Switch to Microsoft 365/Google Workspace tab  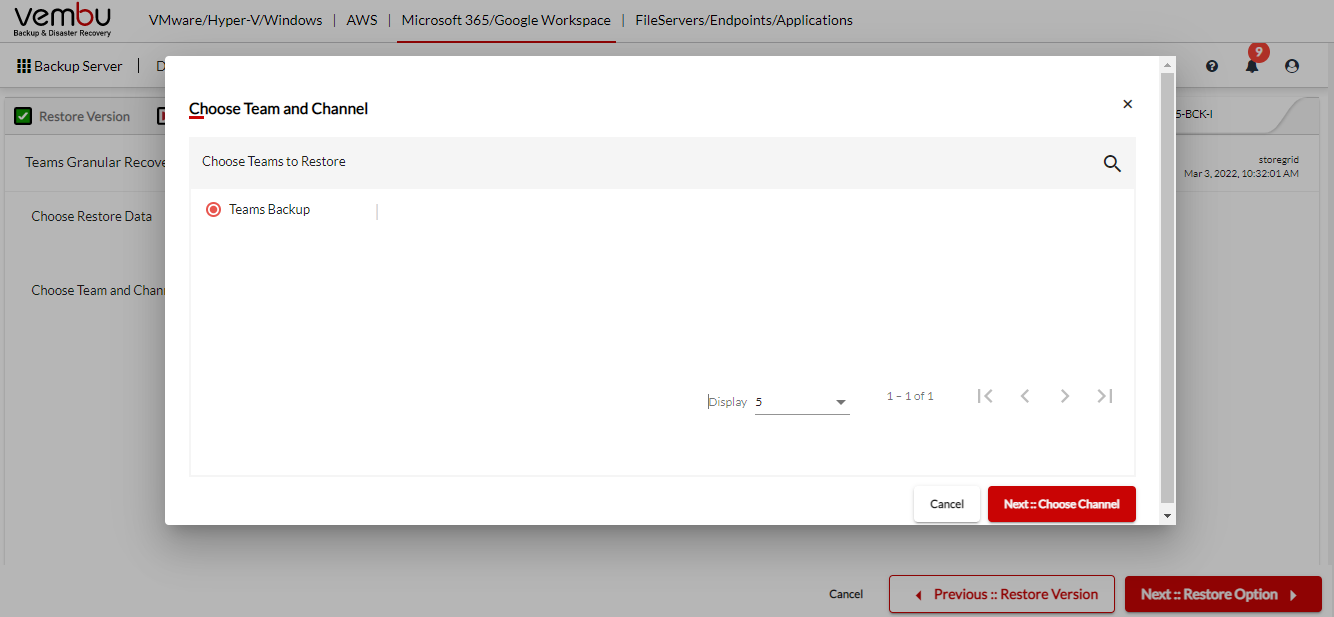pos(506,20)
